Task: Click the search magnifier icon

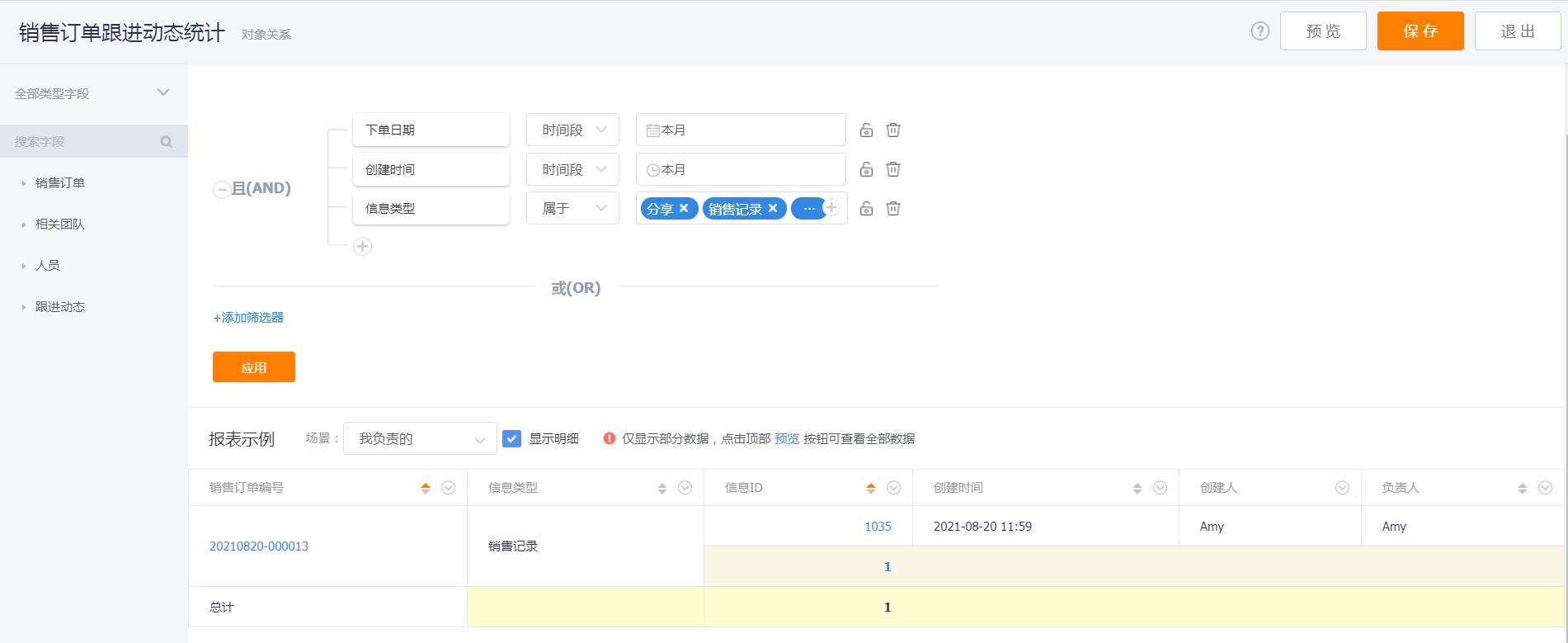Action: (x=167, y=142)
